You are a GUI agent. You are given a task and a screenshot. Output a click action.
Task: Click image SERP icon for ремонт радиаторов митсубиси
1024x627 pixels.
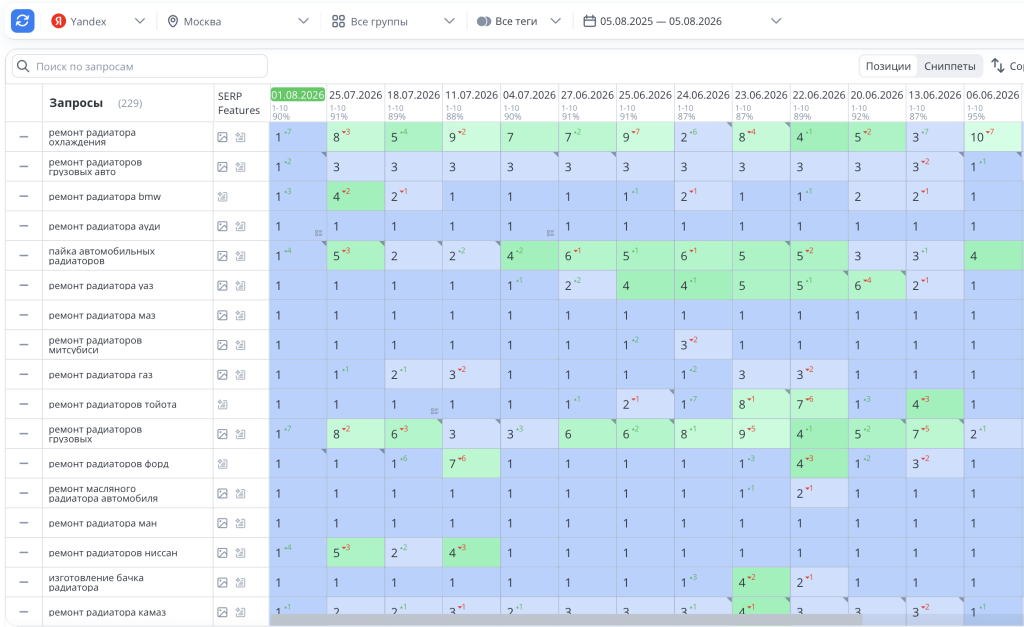coord(223,345)
